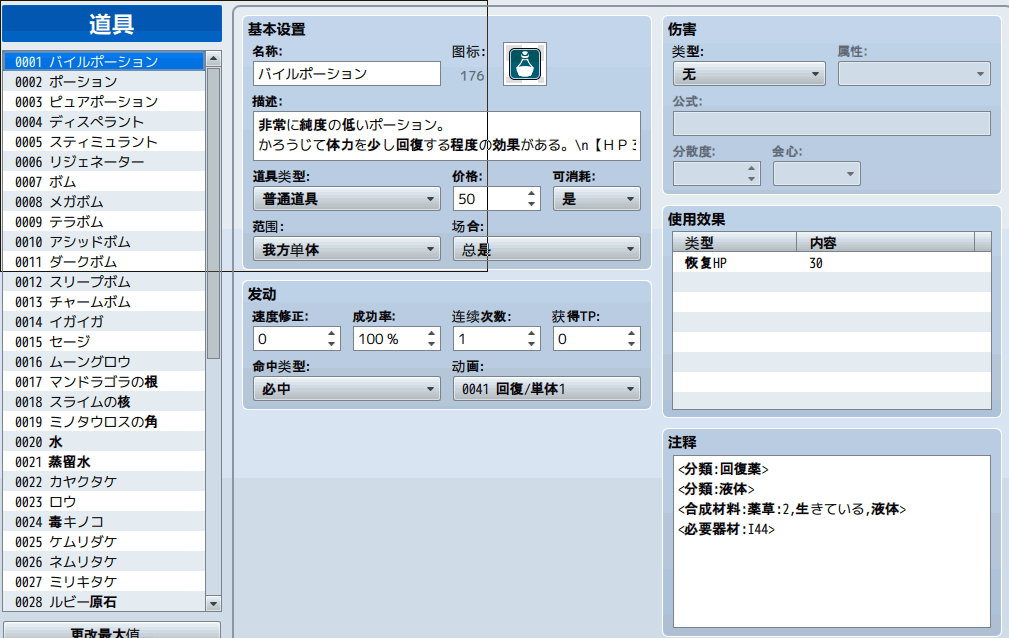This screenshot has height=638, width=1009.
Task: Click the 公式 formula input field
Action: point(831,124)
